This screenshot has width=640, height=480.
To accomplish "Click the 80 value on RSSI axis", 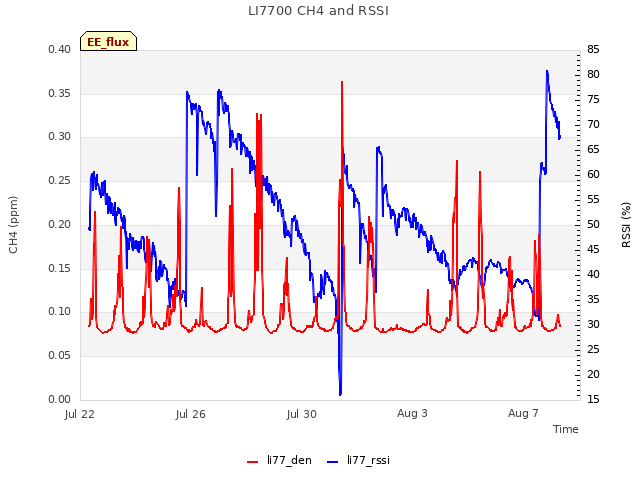I will 593,75.
